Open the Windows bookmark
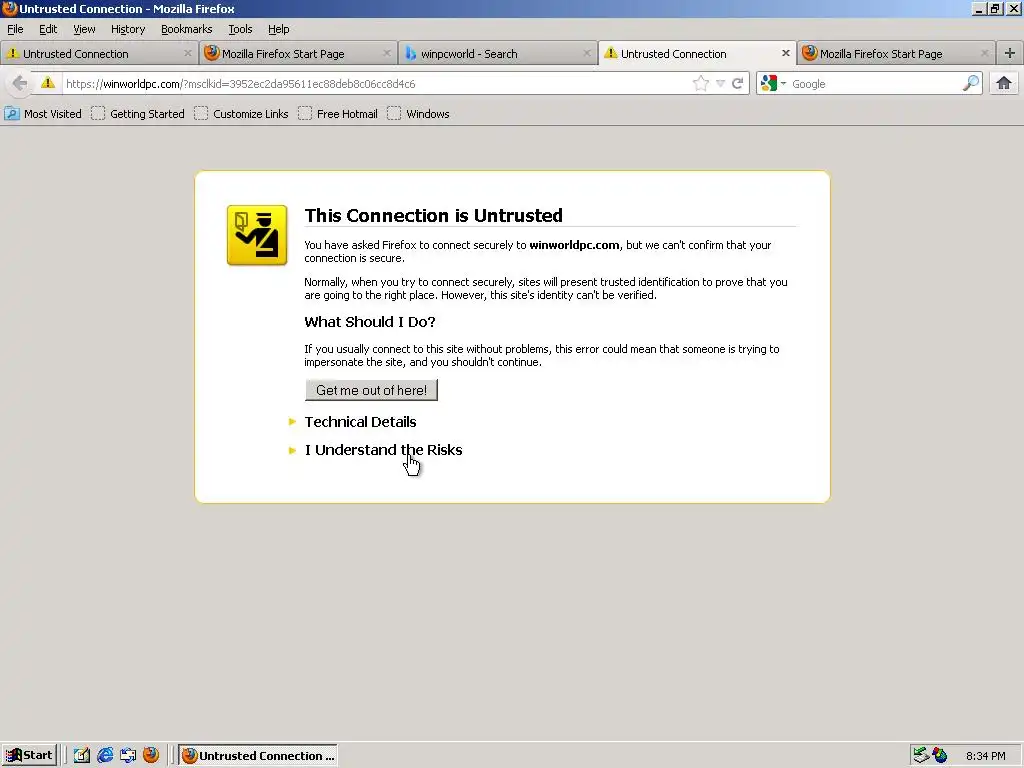This screenshot has height=768, width=1024. pyautogui.click(x=418, y=114)
